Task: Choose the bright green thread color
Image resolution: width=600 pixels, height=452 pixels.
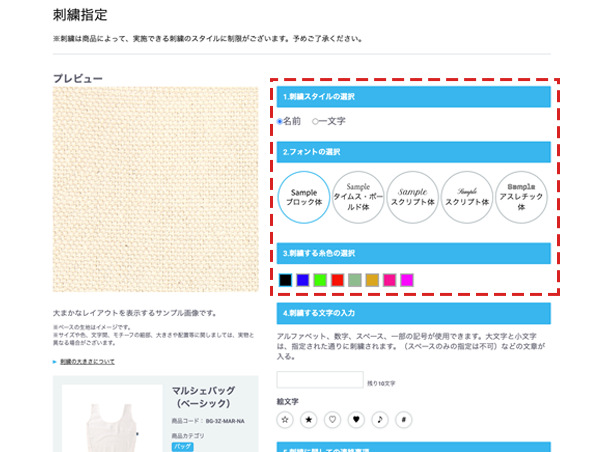Action: click(320, 280)
